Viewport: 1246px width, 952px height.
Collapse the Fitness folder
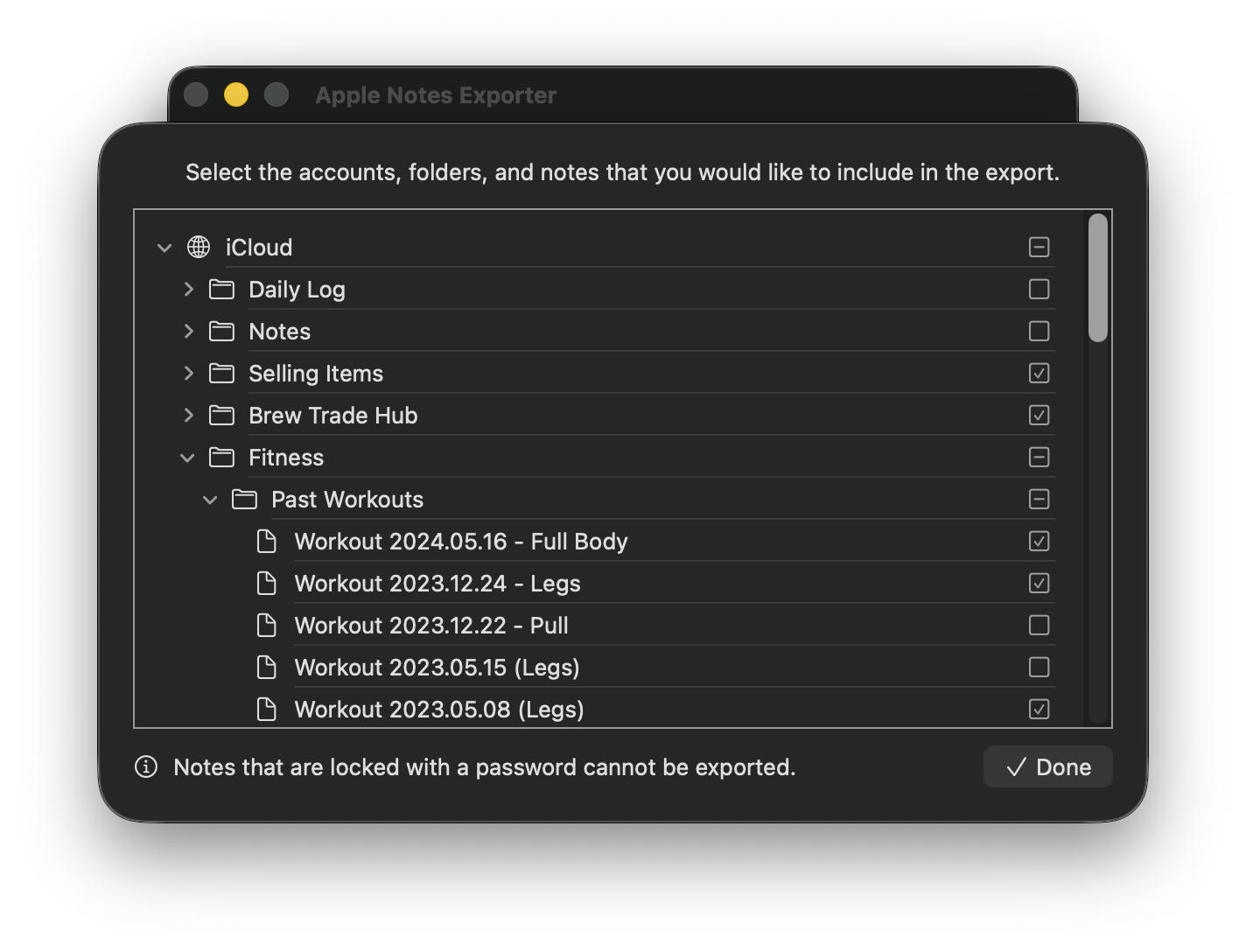(187, 458)
